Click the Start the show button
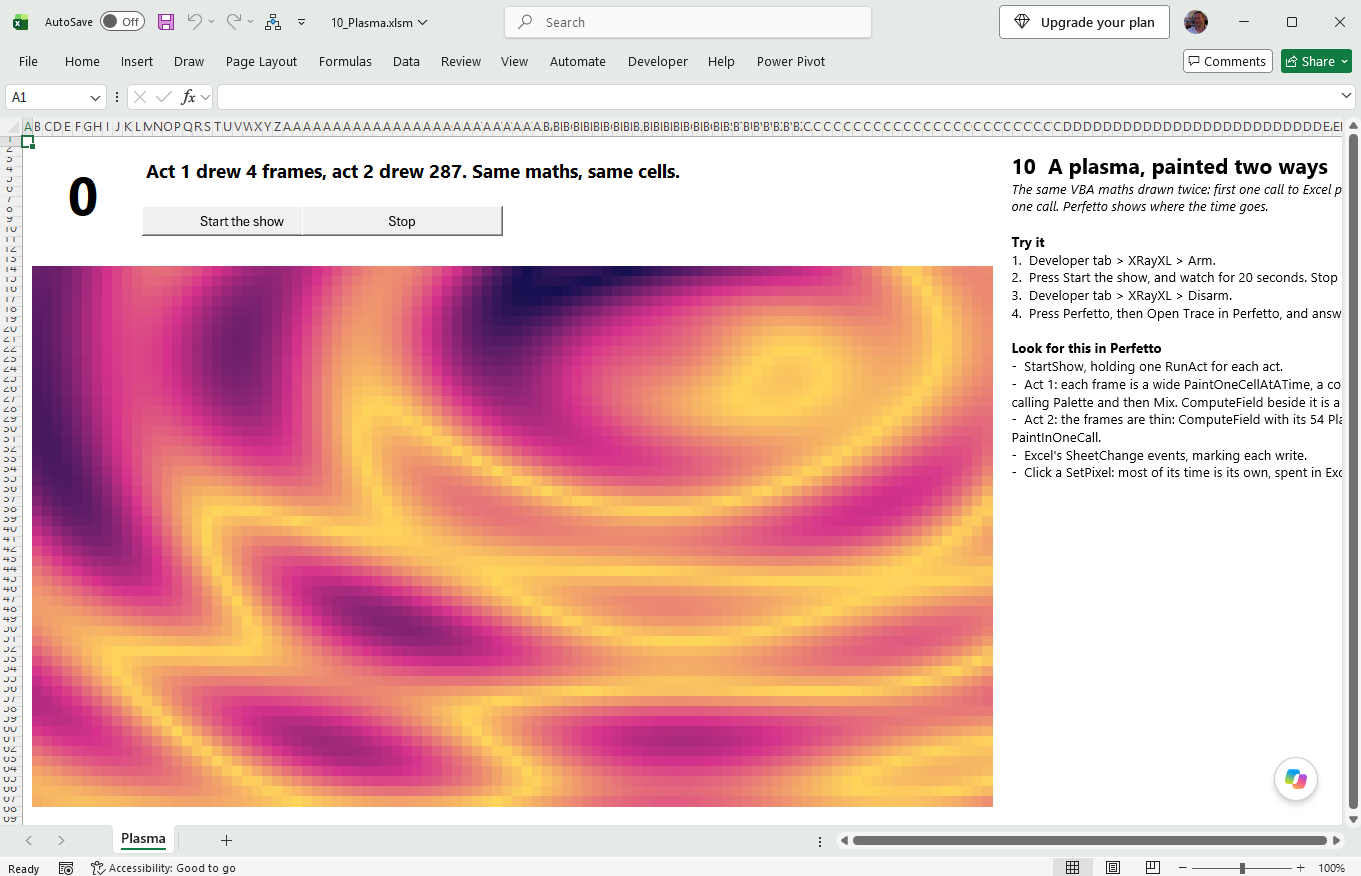 coord(223,221)
